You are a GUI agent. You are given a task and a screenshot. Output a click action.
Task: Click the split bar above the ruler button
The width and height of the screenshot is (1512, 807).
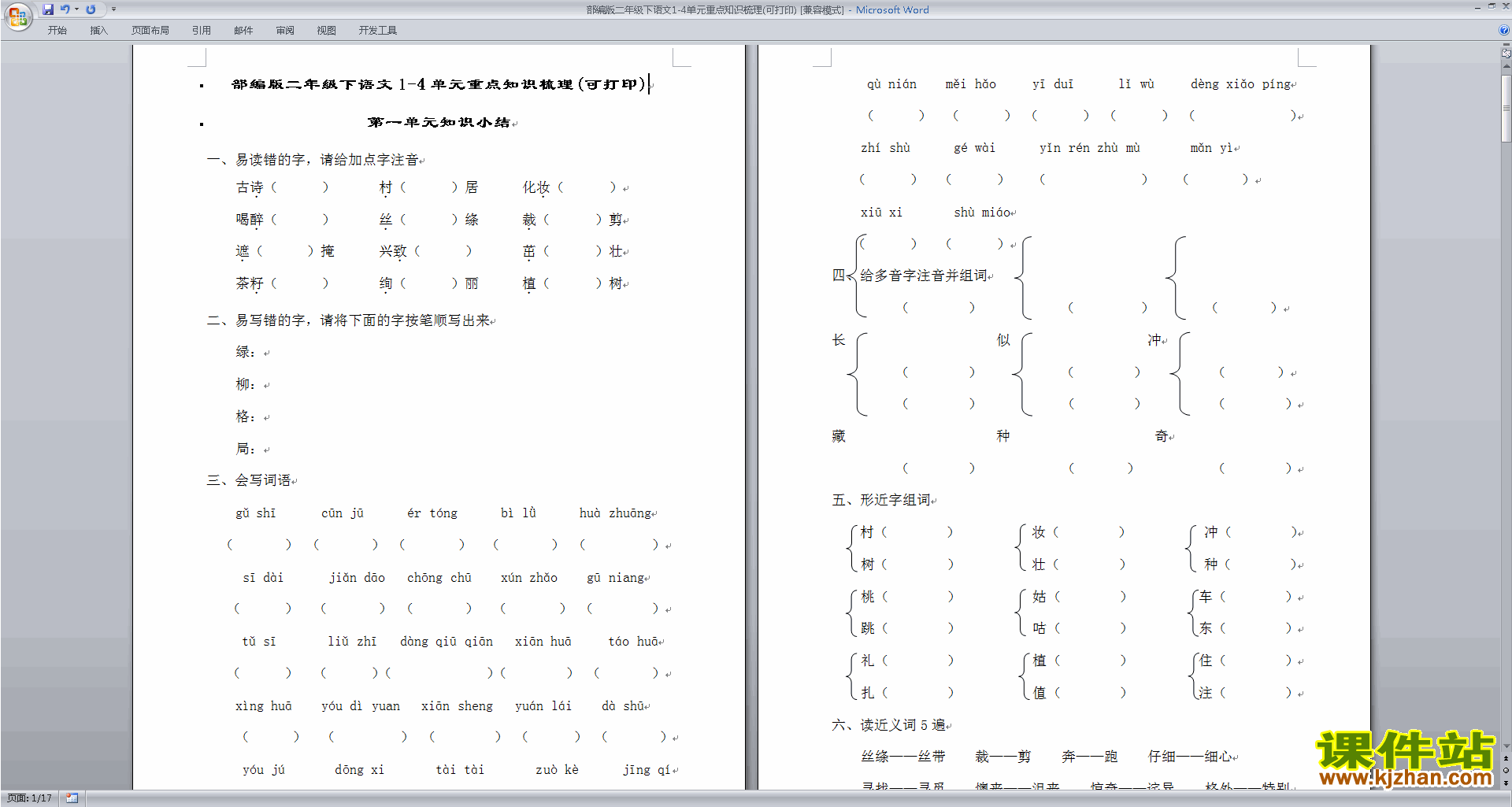pyautogui.click(x=1506, y=46)
